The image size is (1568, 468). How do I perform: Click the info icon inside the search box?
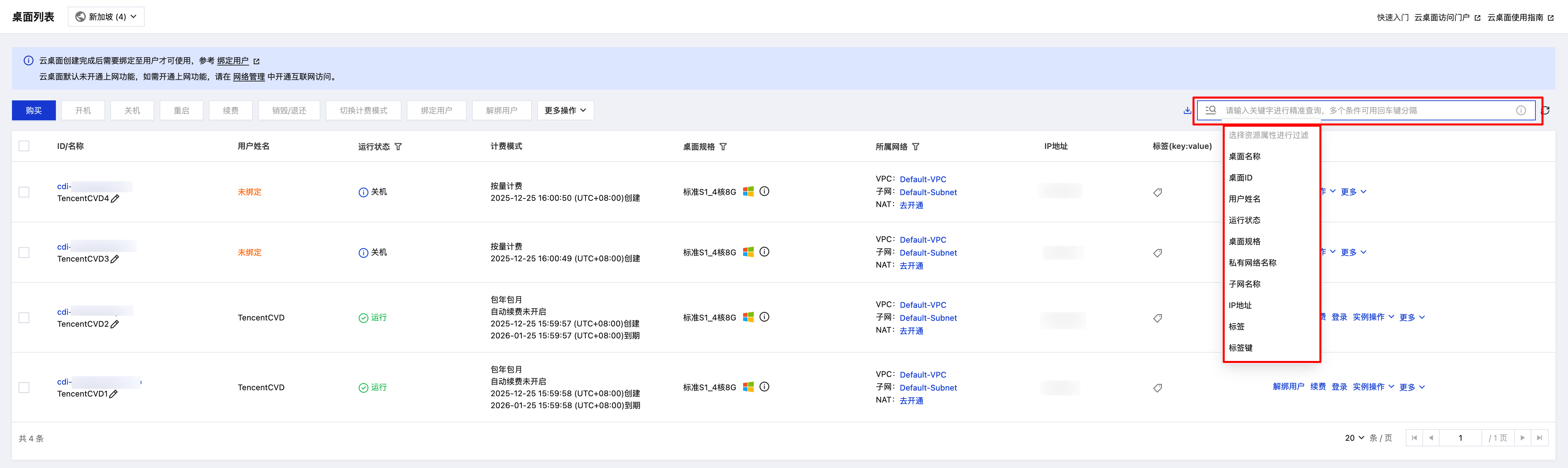point(1520,110)
